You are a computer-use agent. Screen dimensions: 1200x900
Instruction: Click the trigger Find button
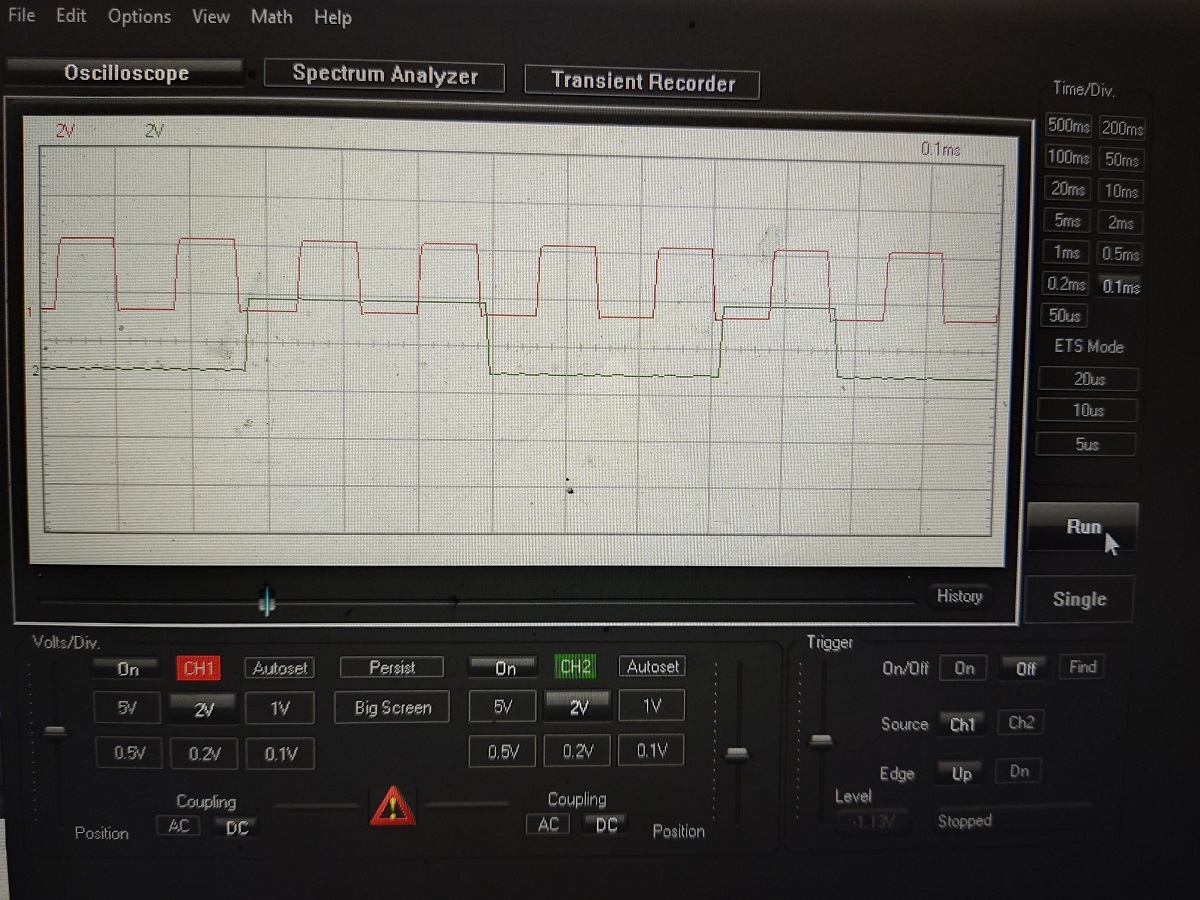(x=1082, y=667)
